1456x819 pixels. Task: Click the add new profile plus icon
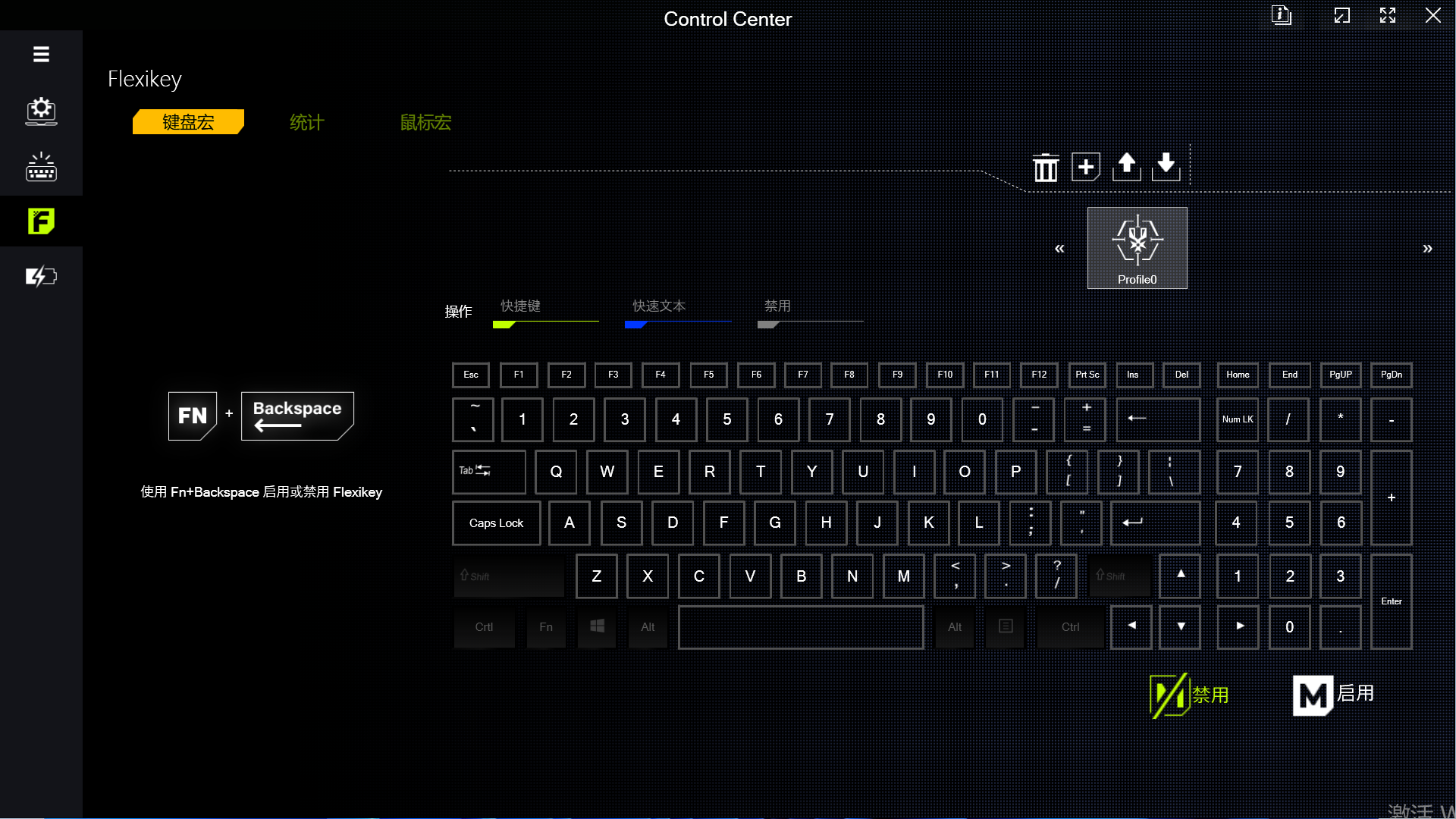[1086, 166]
